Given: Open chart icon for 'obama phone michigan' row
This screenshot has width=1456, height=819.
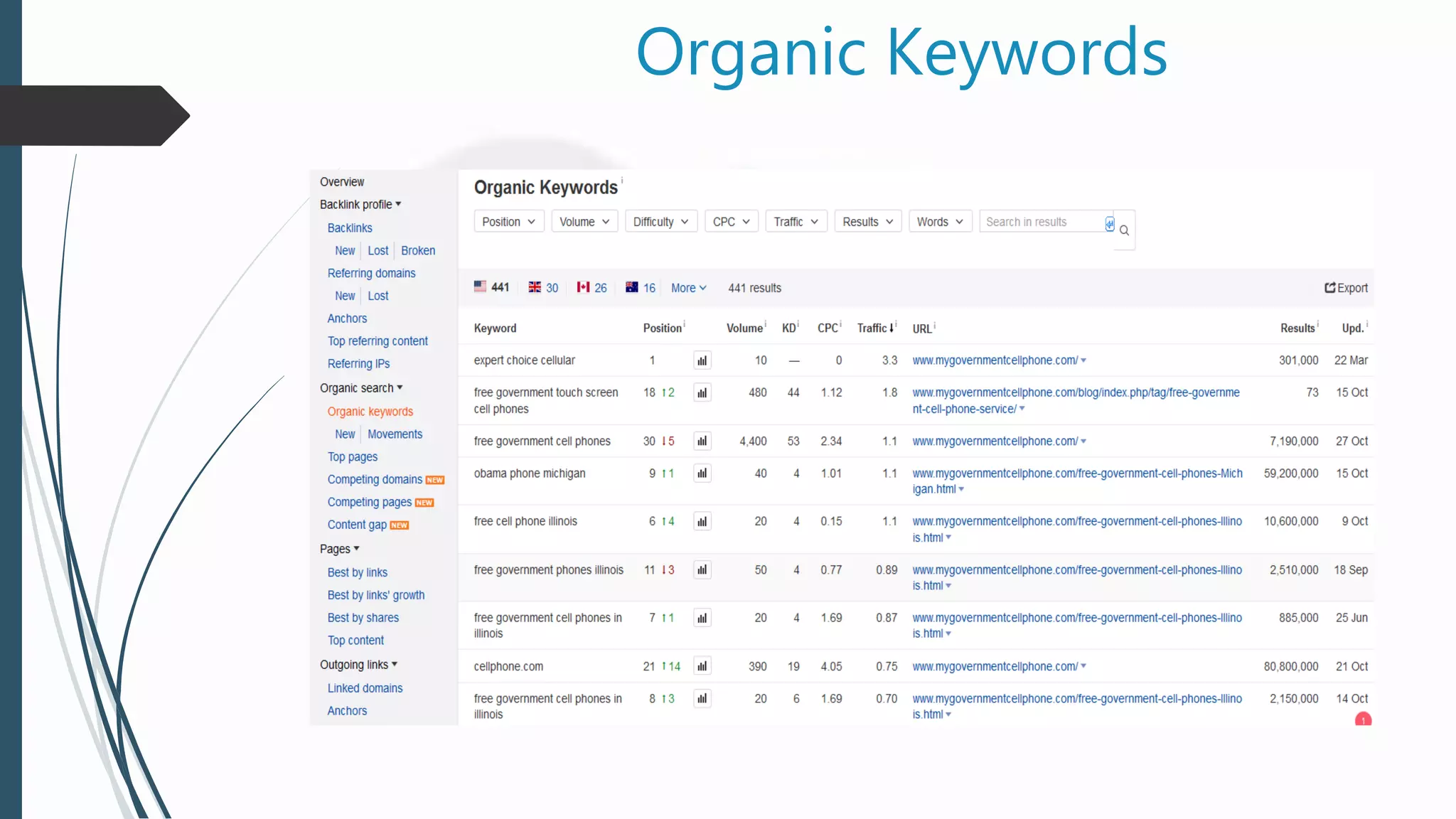Looking at the screenshot, I should tap(702, 473).
